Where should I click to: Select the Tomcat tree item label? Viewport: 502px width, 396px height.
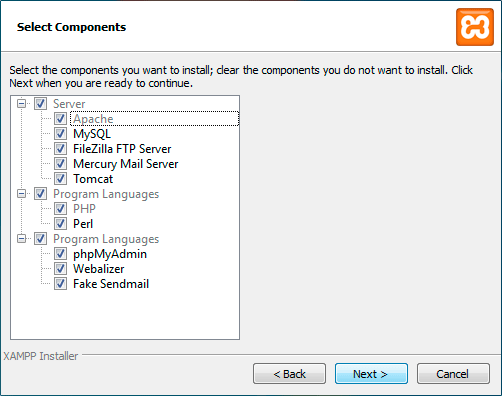pos(93,179)
